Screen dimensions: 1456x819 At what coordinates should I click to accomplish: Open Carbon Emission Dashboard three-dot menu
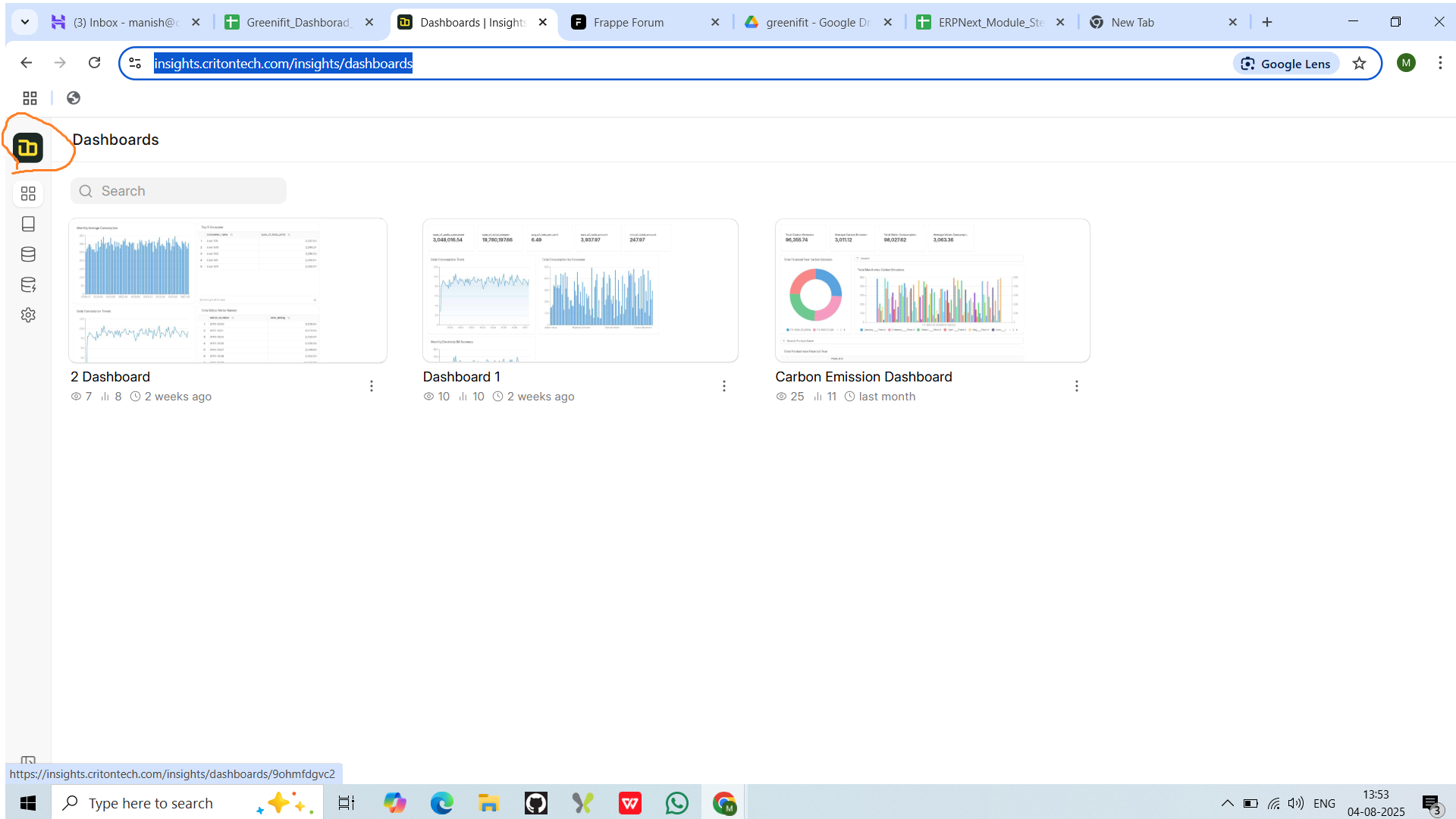pyautogui.click(x=1077, y=386)
